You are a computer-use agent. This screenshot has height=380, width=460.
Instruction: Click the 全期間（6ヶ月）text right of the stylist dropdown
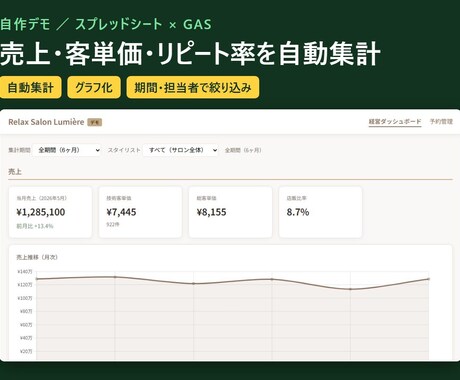click(x=243, y=150)
